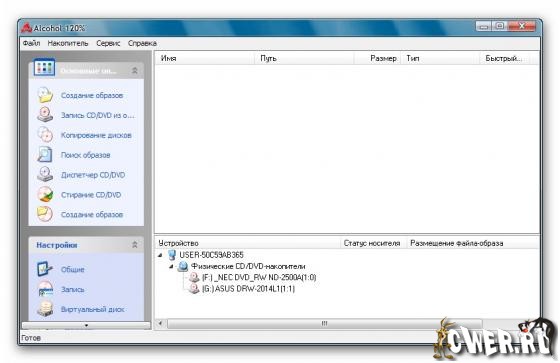Select the (F:) _NEC DVD_RW ND-2500A drive
Viewport: 560px width, 363px height.
point(259,277)
